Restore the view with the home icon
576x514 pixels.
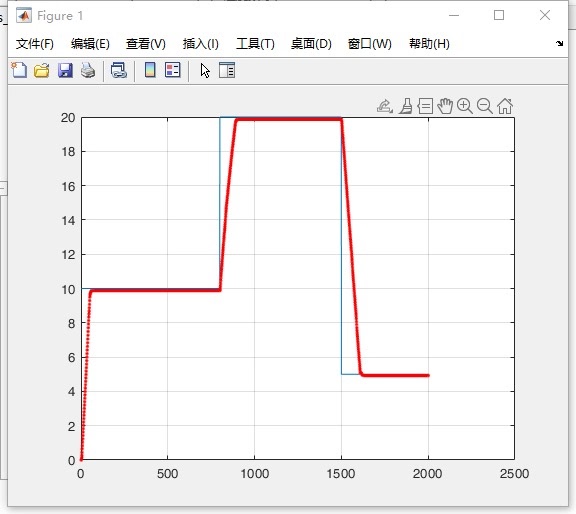point(505,106)
